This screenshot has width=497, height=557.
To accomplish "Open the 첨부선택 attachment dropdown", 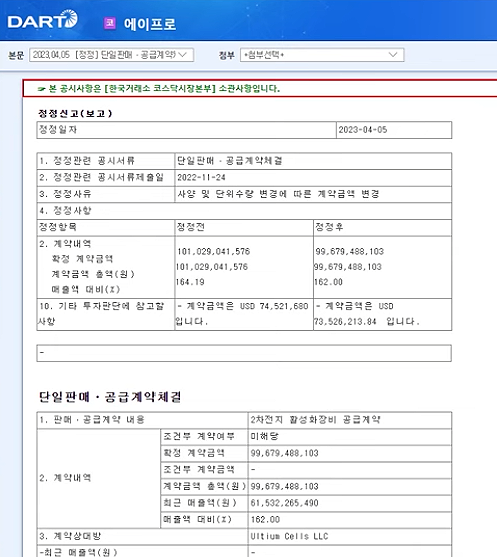I will [322, 55].
